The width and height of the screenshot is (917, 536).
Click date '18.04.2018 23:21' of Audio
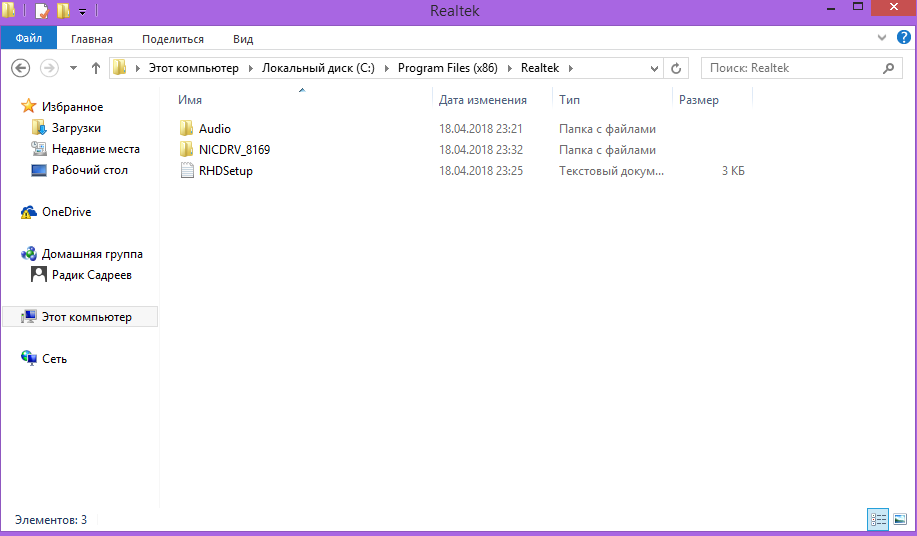pyautogui.click(x=481, y=129)
